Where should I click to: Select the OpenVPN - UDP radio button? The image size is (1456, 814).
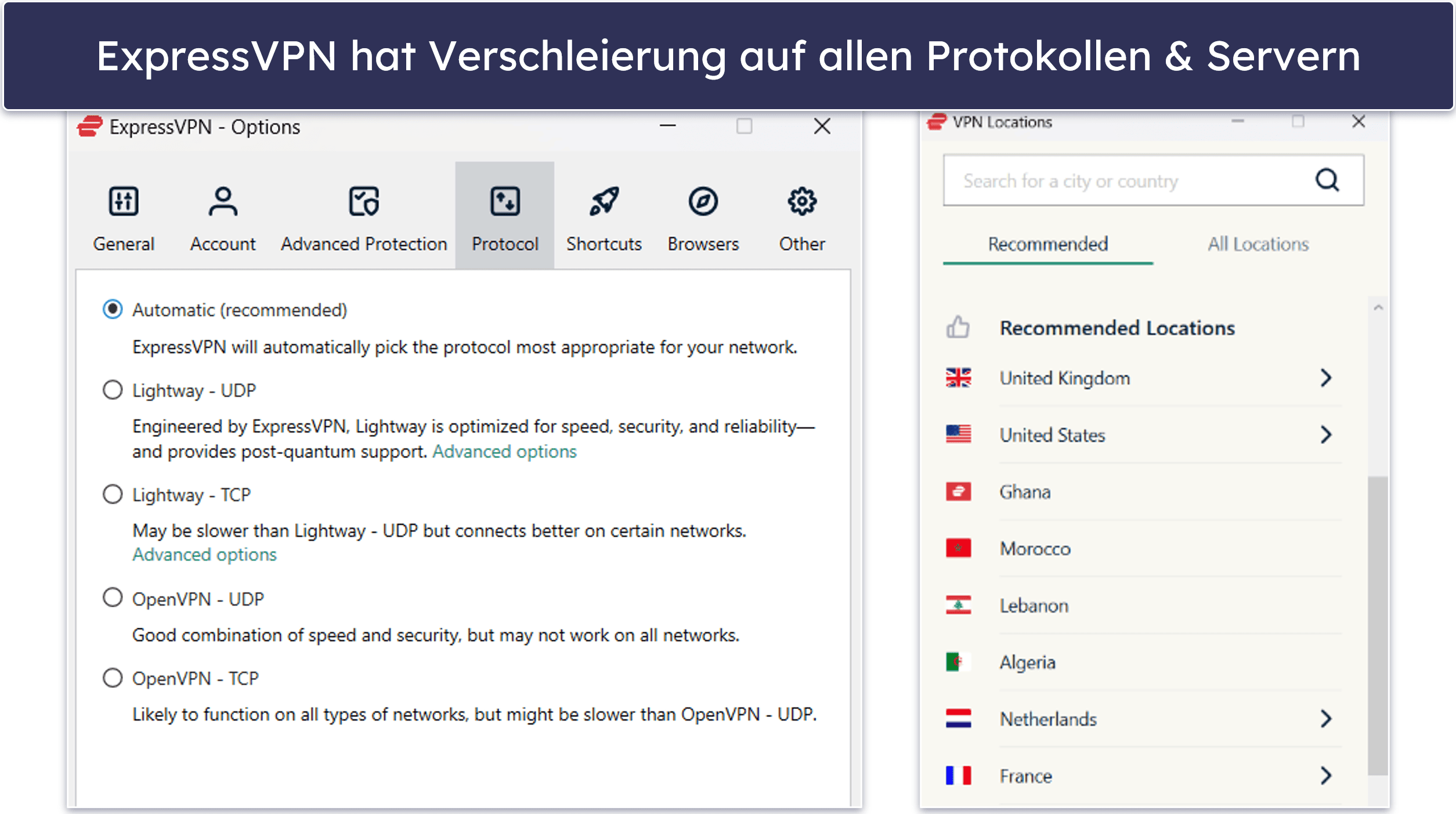113,597
